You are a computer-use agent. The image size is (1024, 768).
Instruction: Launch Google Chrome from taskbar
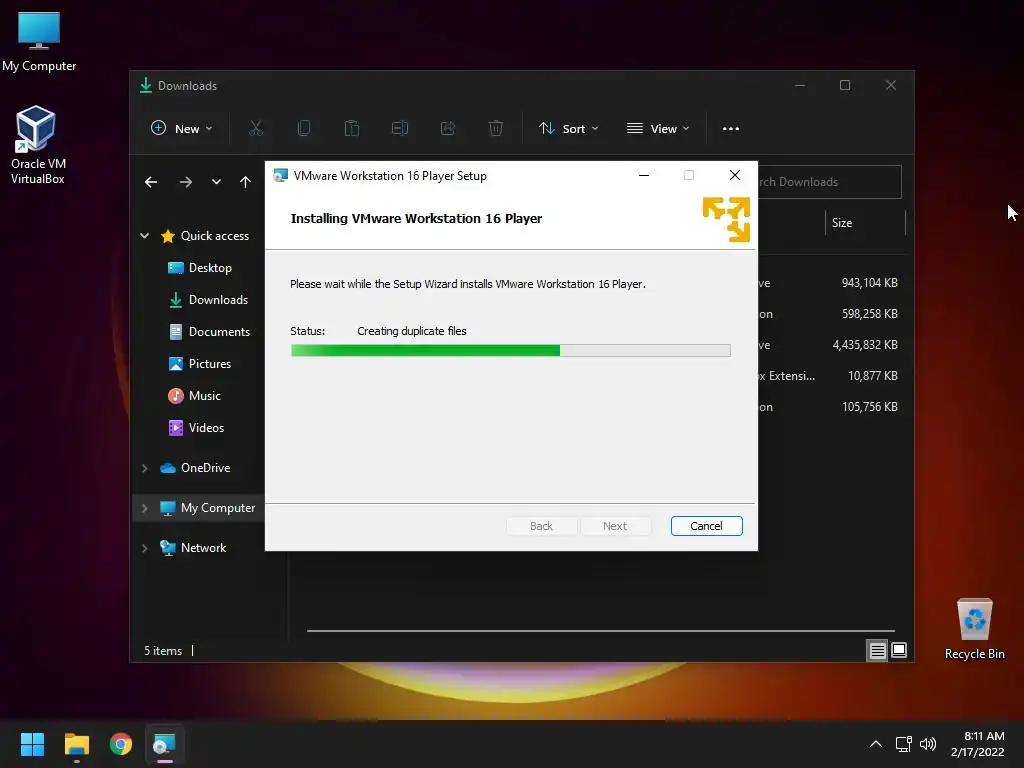click(x=121, y=744)
